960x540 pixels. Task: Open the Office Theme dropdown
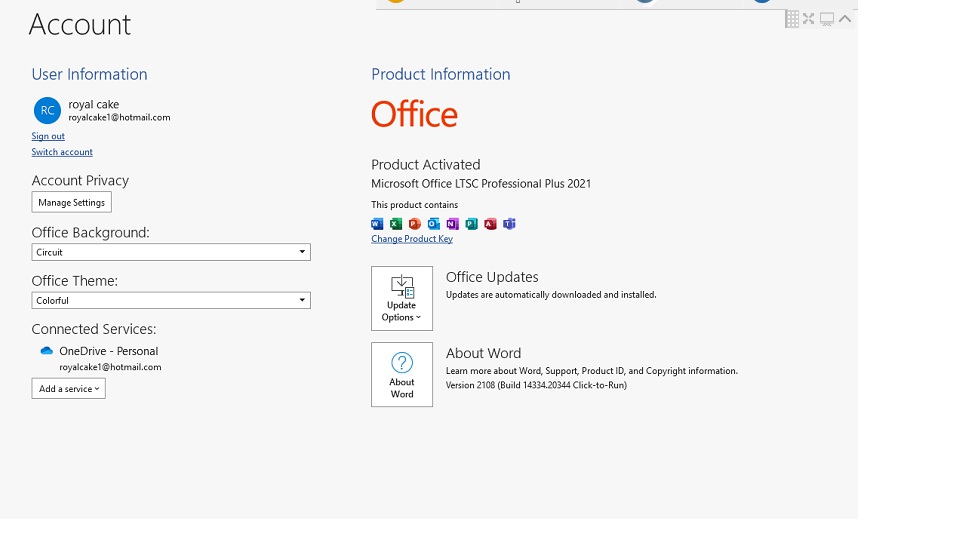171,301
